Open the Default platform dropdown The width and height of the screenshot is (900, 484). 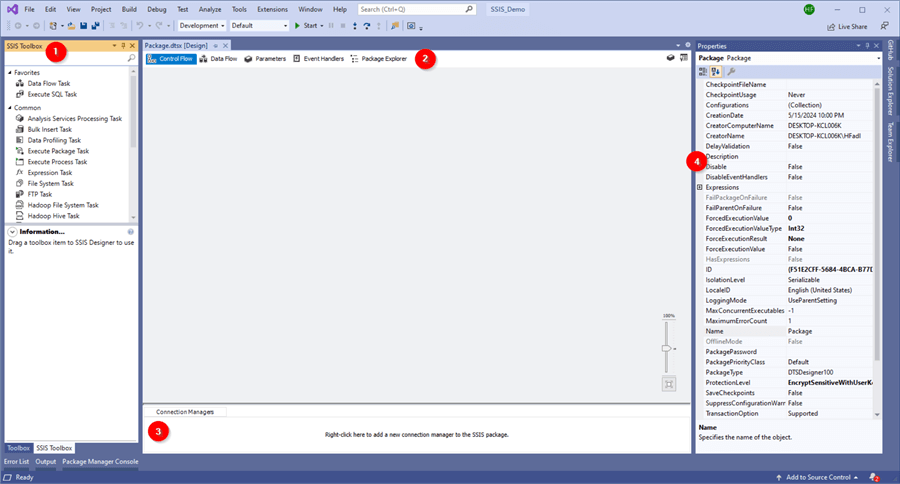point(259,26)
